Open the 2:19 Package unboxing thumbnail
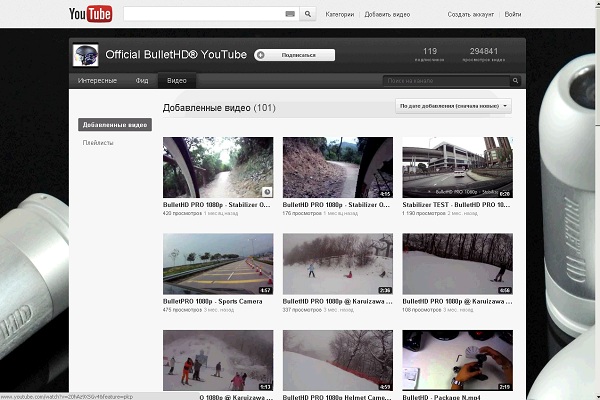600x400 pixels. 458,360
